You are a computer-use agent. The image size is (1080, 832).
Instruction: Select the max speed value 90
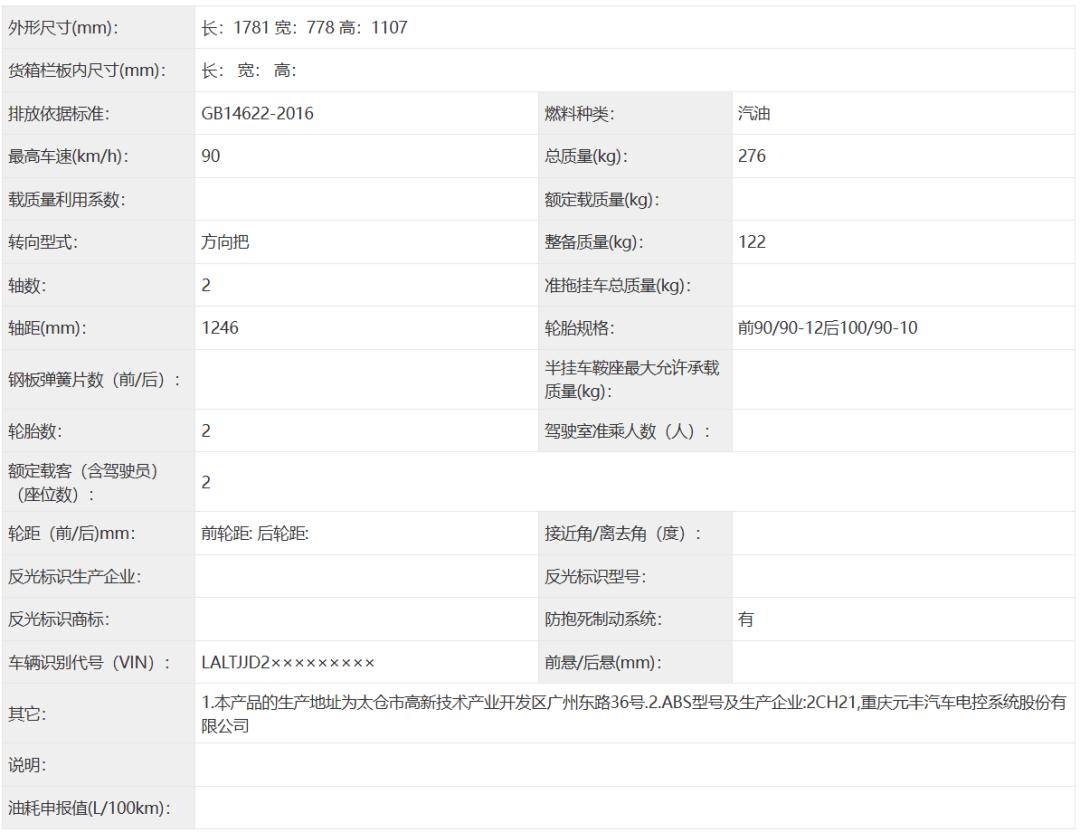[x=211, y=156]
